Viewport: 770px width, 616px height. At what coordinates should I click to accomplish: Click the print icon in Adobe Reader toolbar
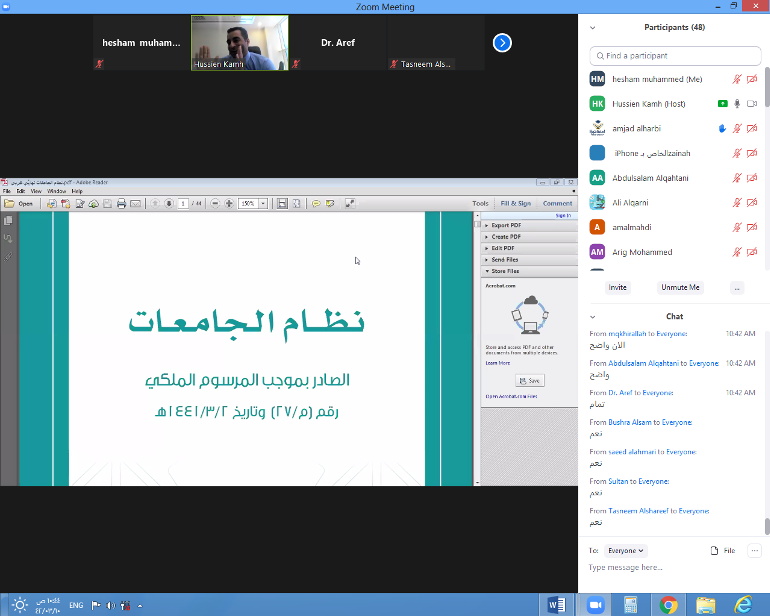point(121,203)
